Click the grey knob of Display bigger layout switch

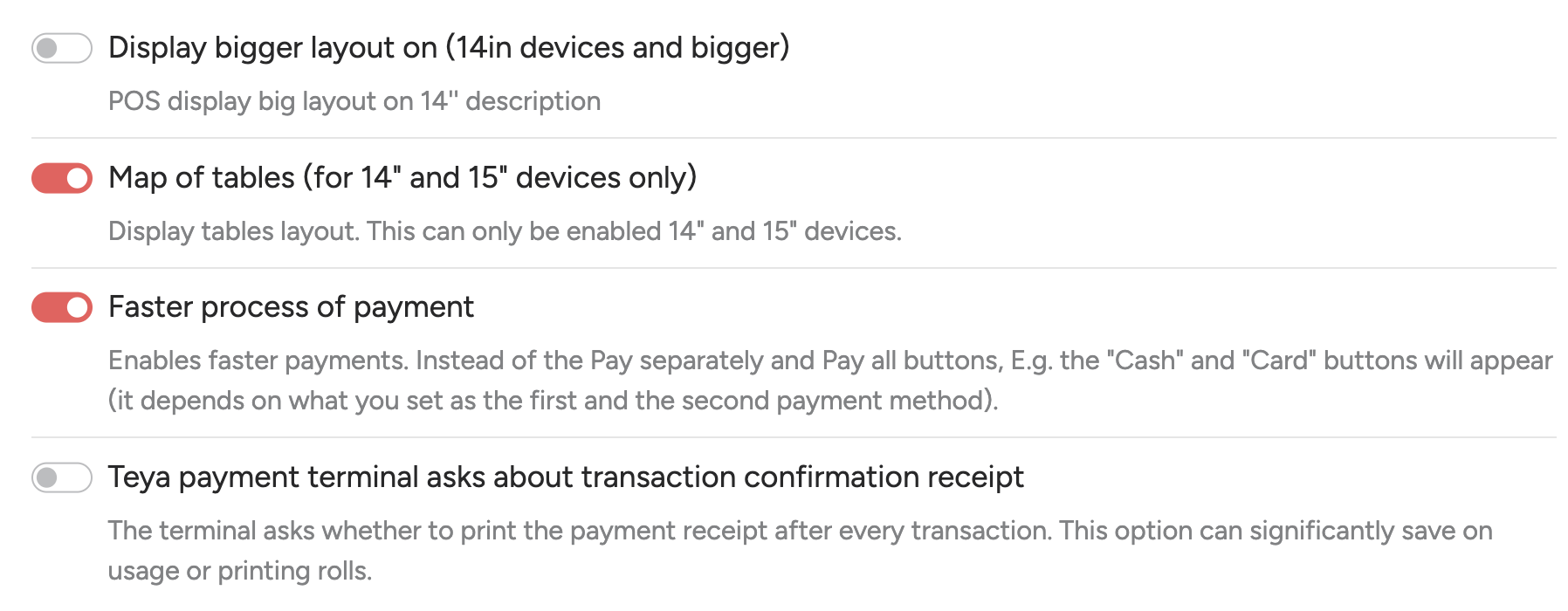[47, 48]
